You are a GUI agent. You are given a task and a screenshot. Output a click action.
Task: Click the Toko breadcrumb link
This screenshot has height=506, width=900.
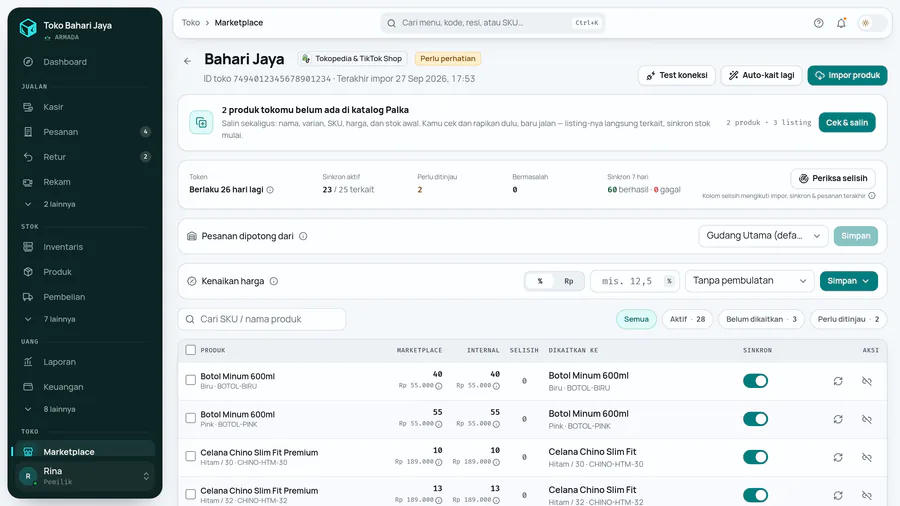tap(191, 23)
